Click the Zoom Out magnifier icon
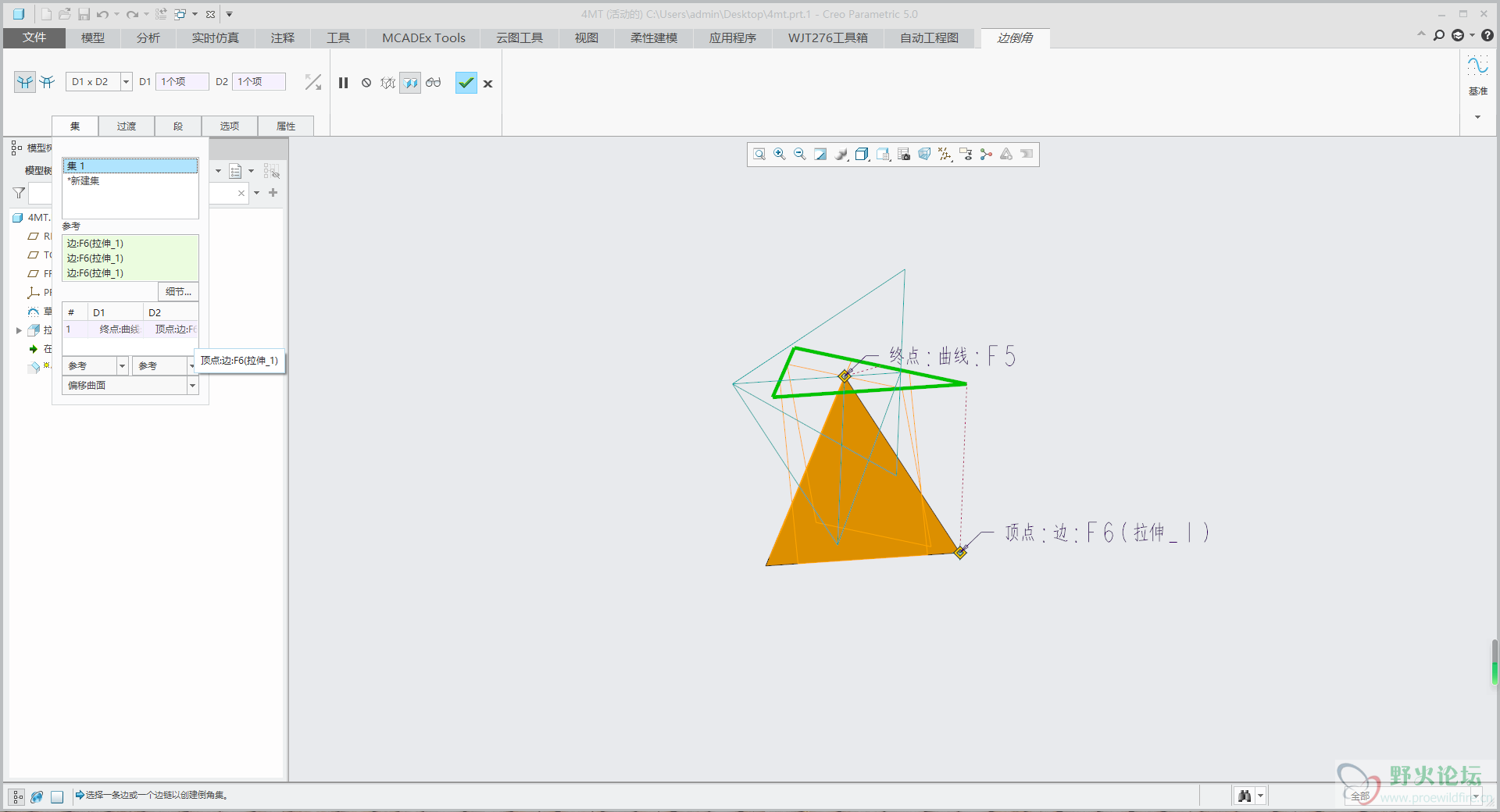The image size is (1500, 812). [x=800, y=155]
